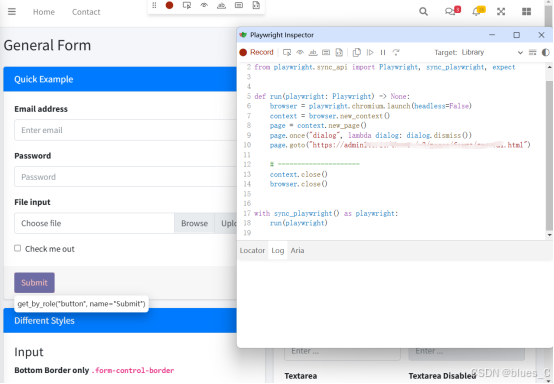Click the Pause icon in Inspector
The image size is (554, 384).
coord(383,52)
